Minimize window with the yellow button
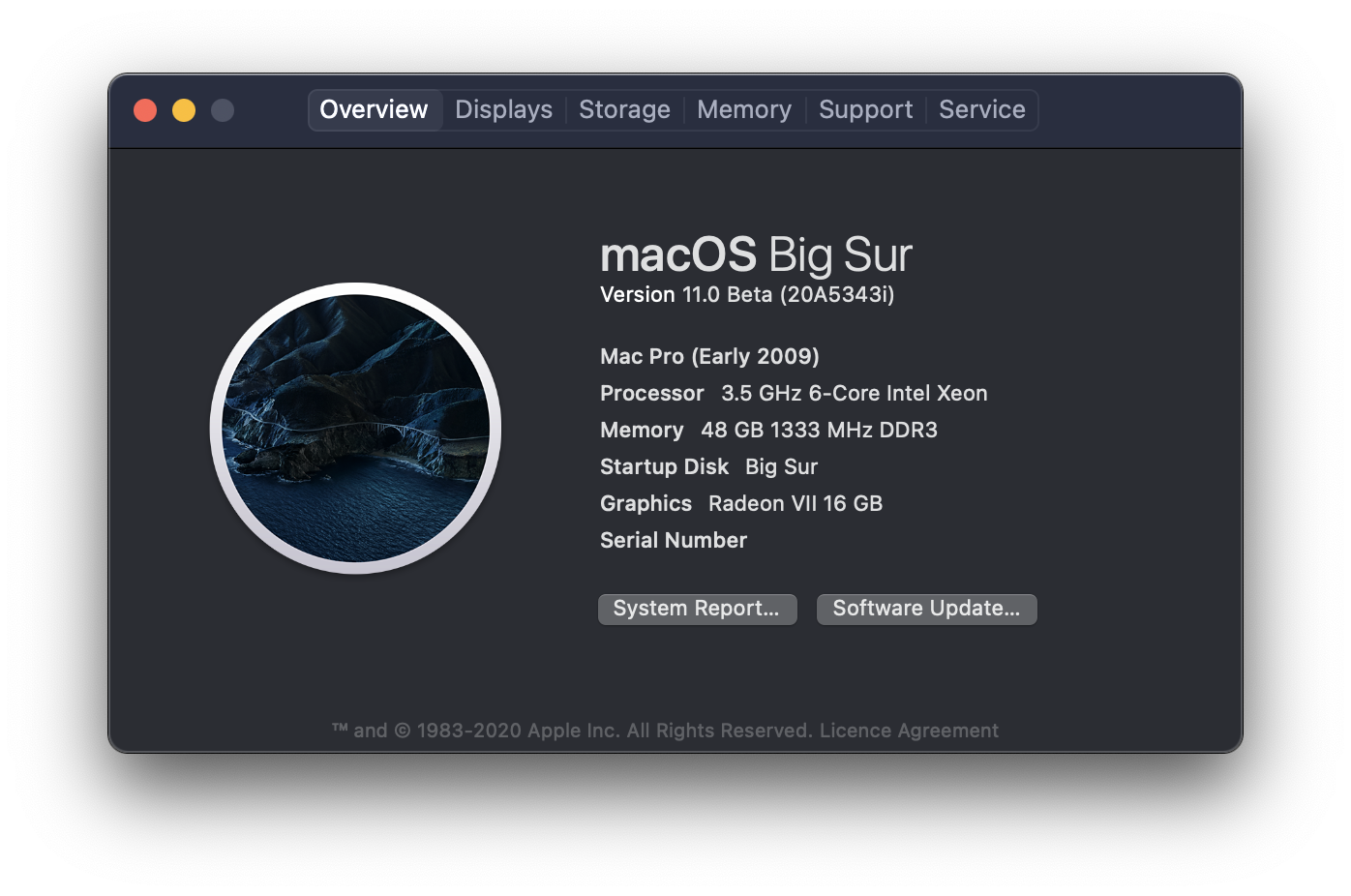Viewport: 1351px width, 896px height. pos(184,110)
